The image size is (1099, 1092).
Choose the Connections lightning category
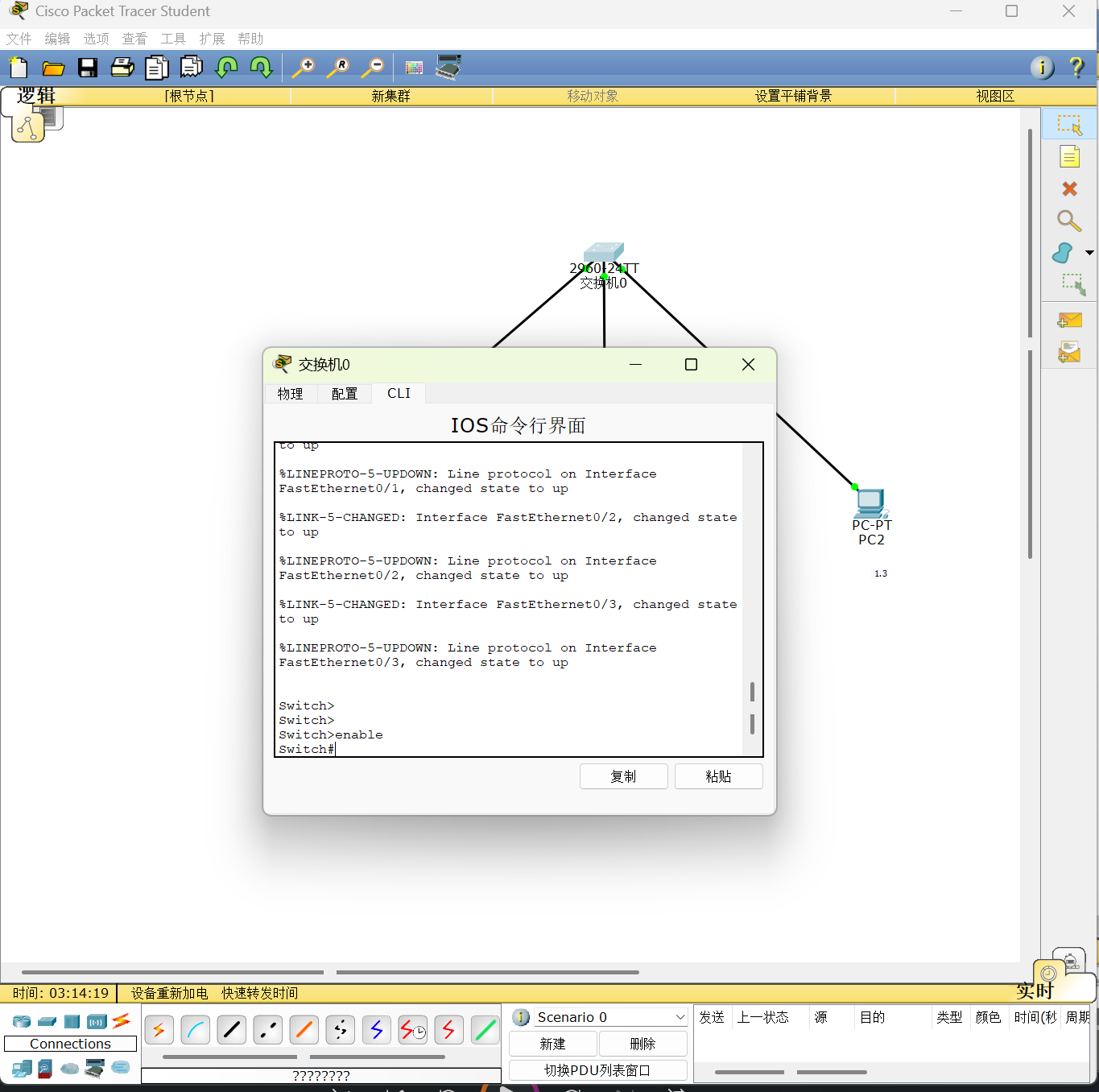(122, 1021)
